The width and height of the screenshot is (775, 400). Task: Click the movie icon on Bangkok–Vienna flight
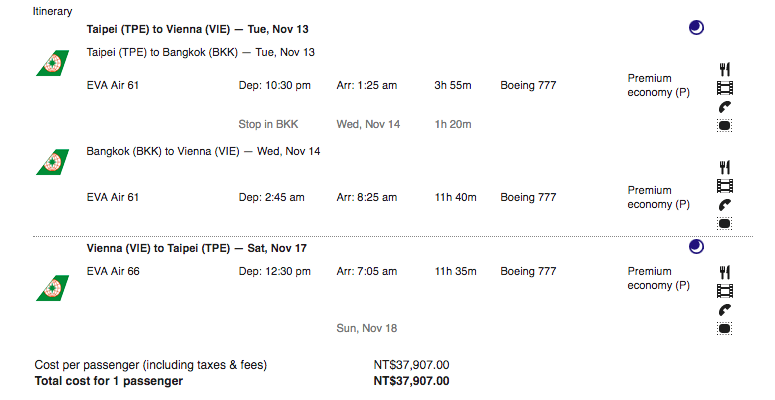pos(725,186)
